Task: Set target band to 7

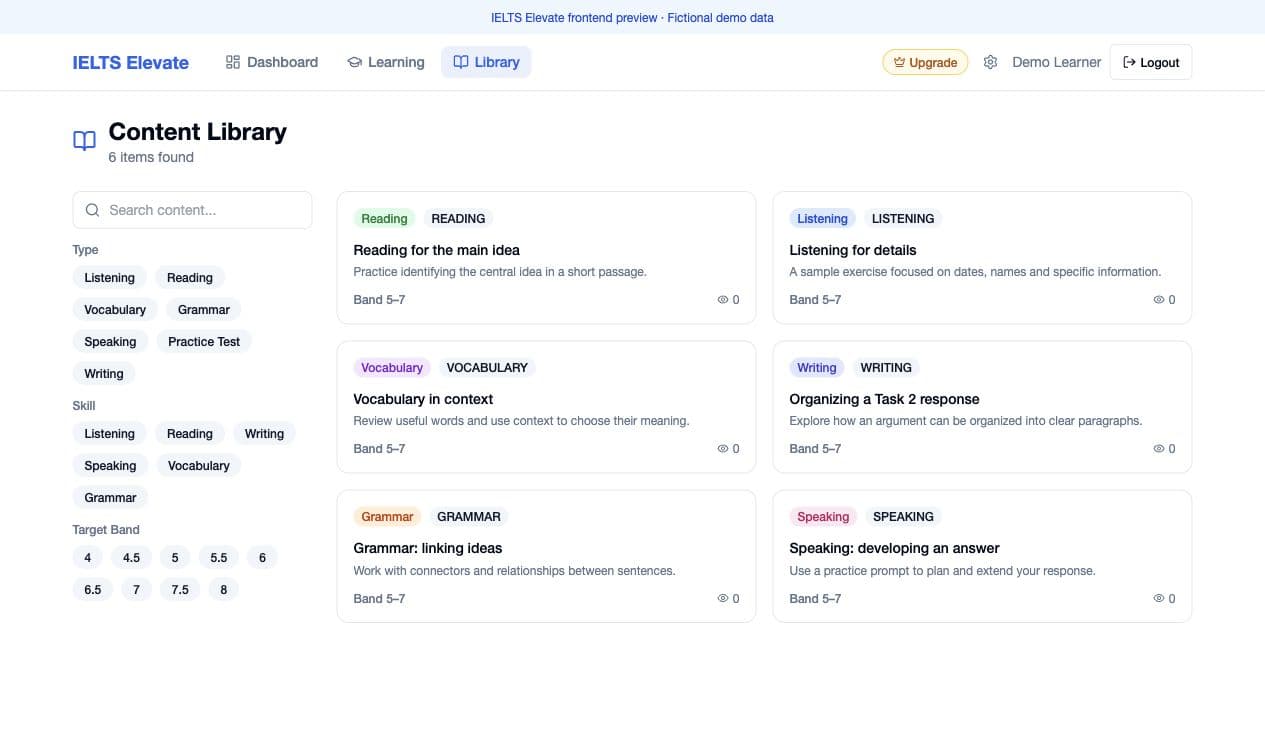Action: [x=137, y=590]
